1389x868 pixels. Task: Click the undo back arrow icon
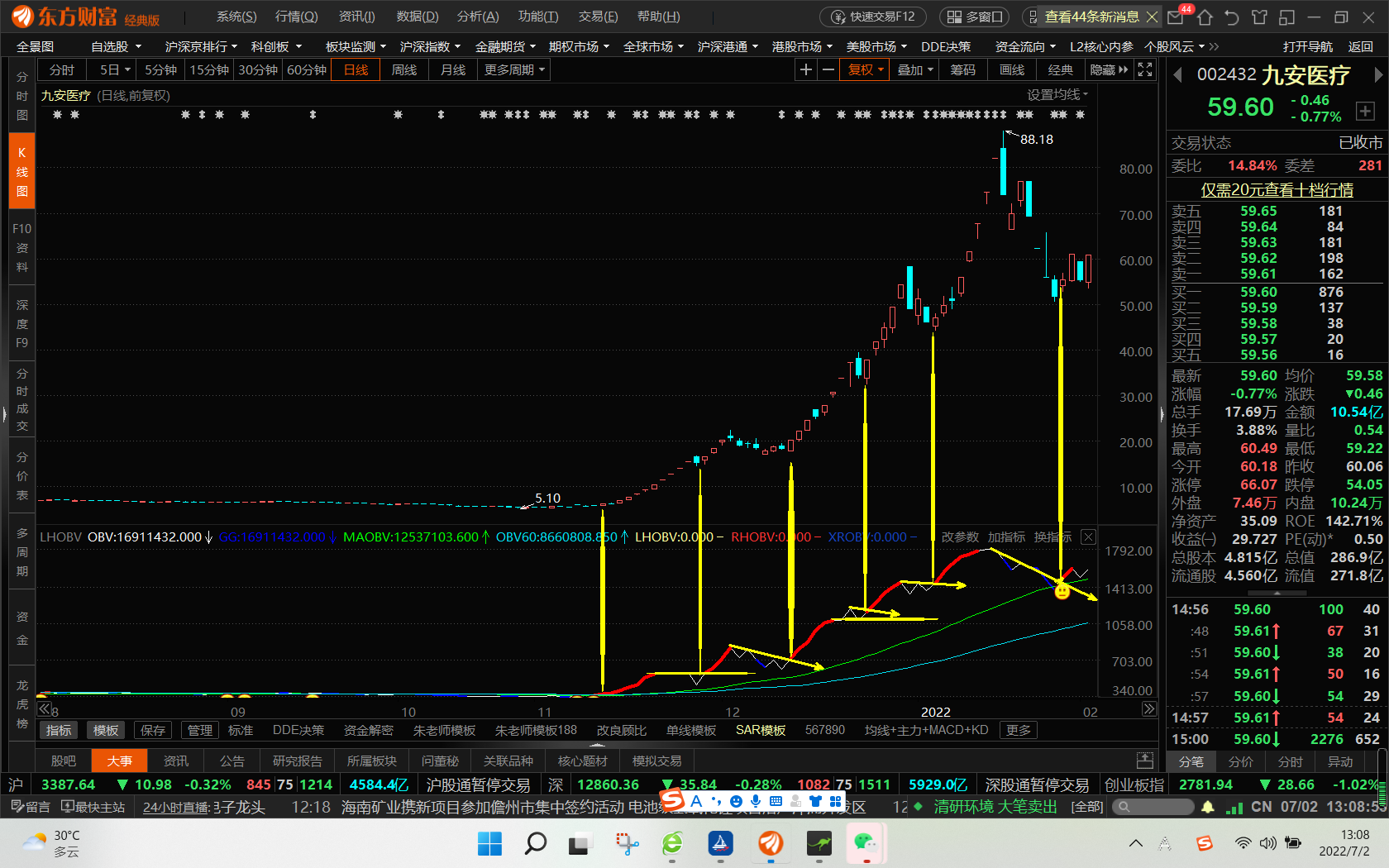(x=1232, y=17)
